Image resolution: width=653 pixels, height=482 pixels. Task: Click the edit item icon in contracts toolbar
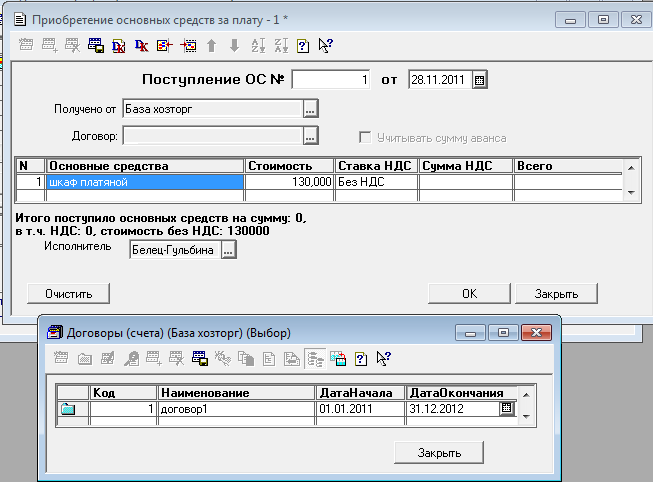[x=108, y=358]
